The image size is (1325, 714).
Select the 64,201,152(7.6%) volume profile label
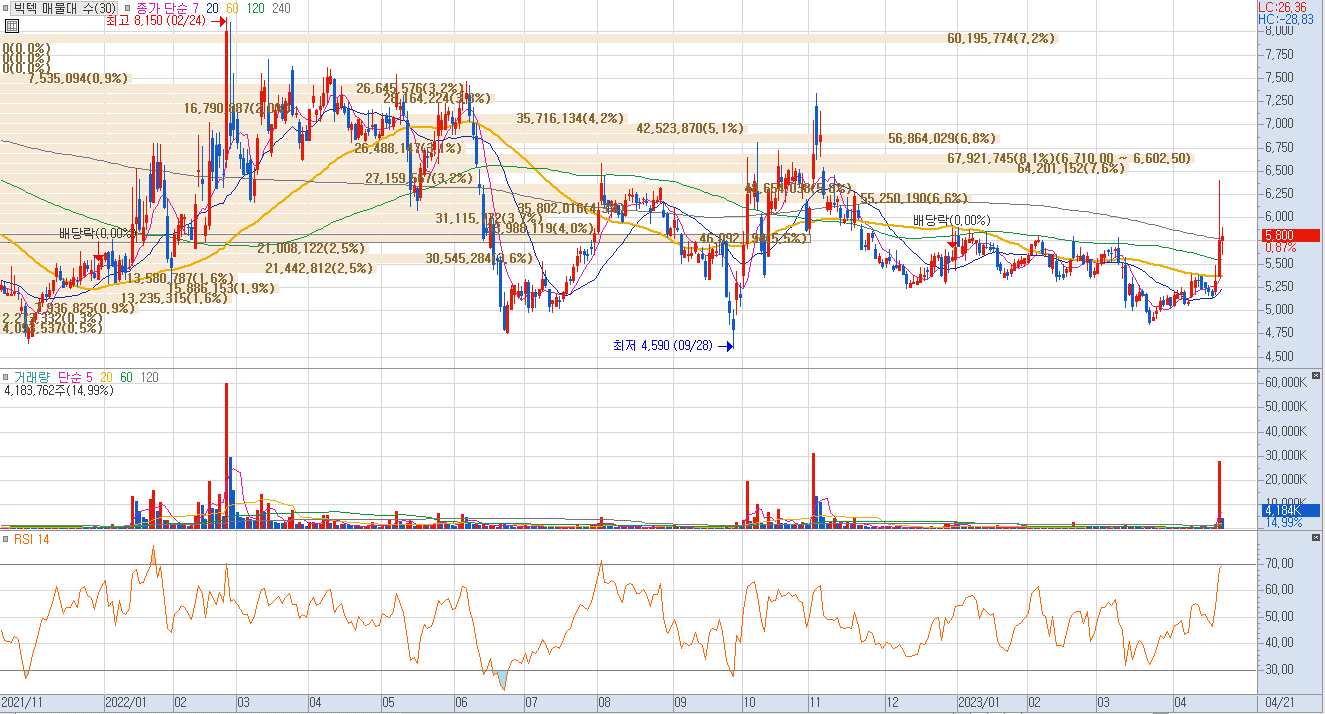pyautogui.click(x=1071, y=169)
